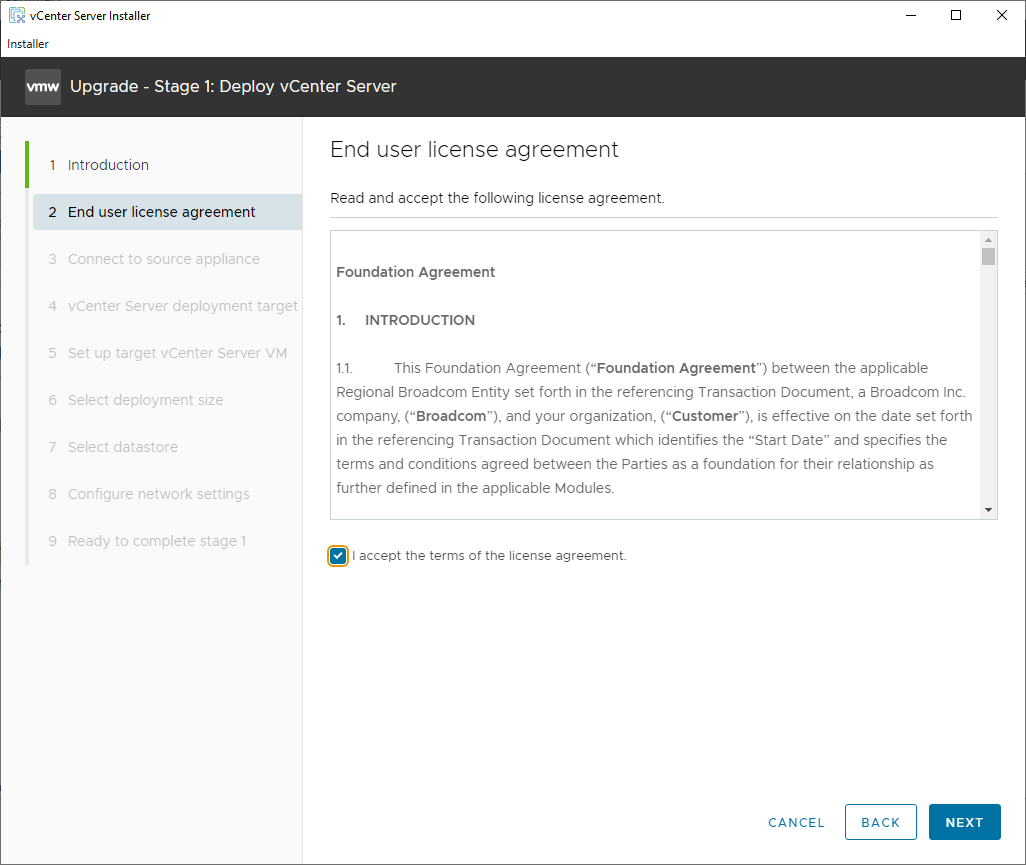Jump to Select deployment size step

point(145,400)
